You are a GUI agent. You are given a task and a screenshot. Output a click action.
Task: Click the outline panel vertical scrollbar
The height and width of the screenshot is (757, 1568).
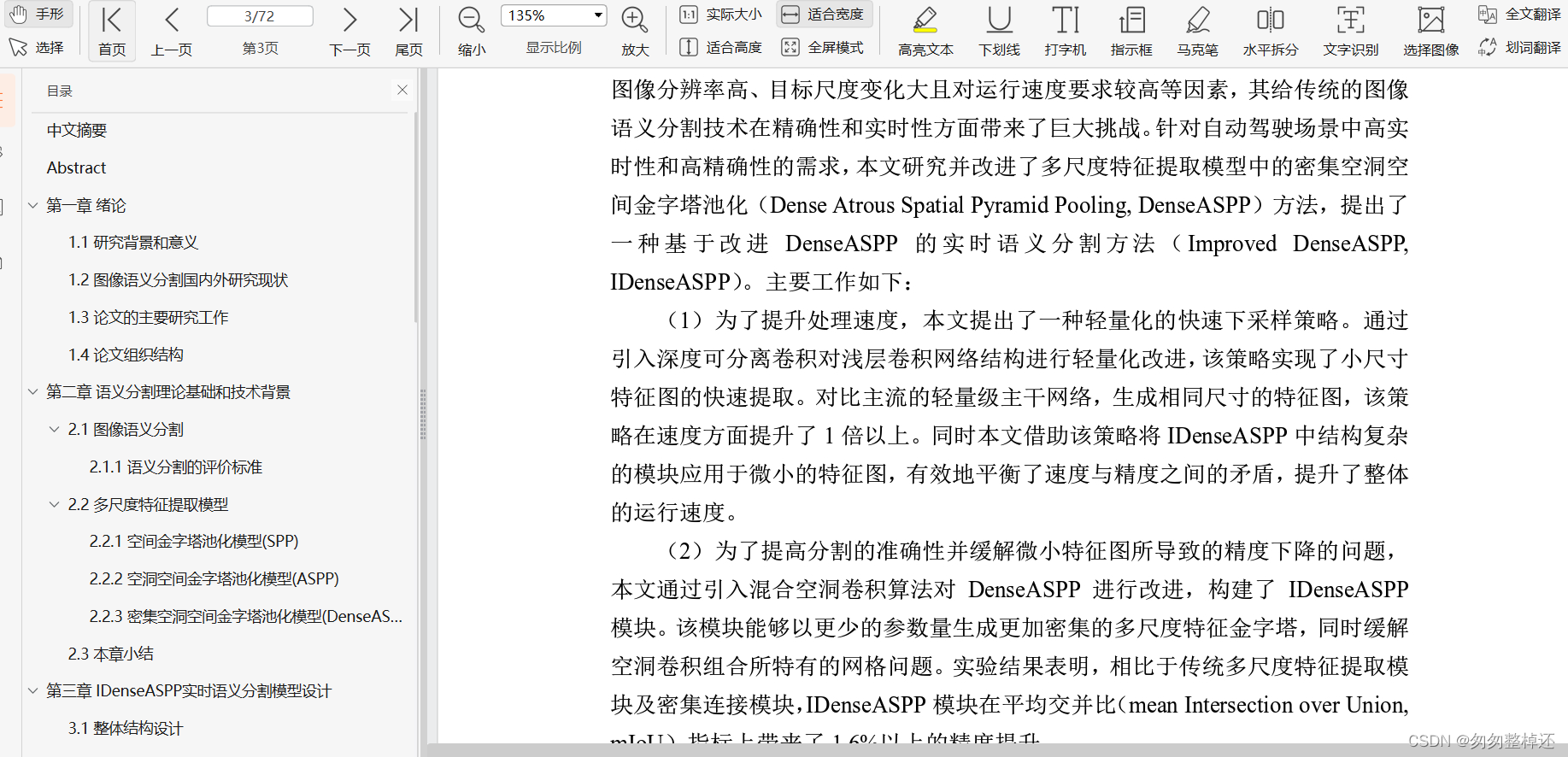click(415, 218)
